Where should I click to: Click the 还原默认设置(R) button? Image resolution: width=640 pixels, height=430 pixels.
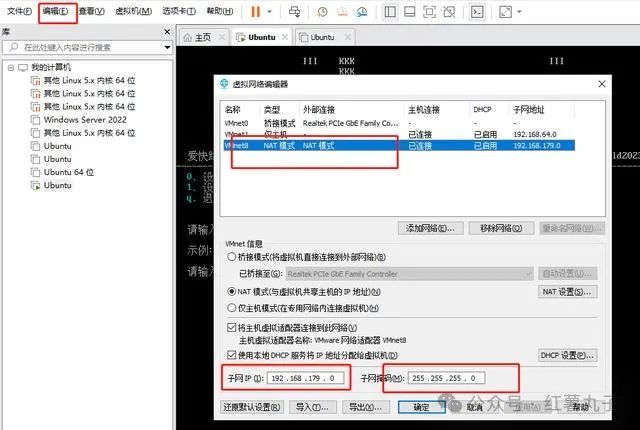pos(252,407)
